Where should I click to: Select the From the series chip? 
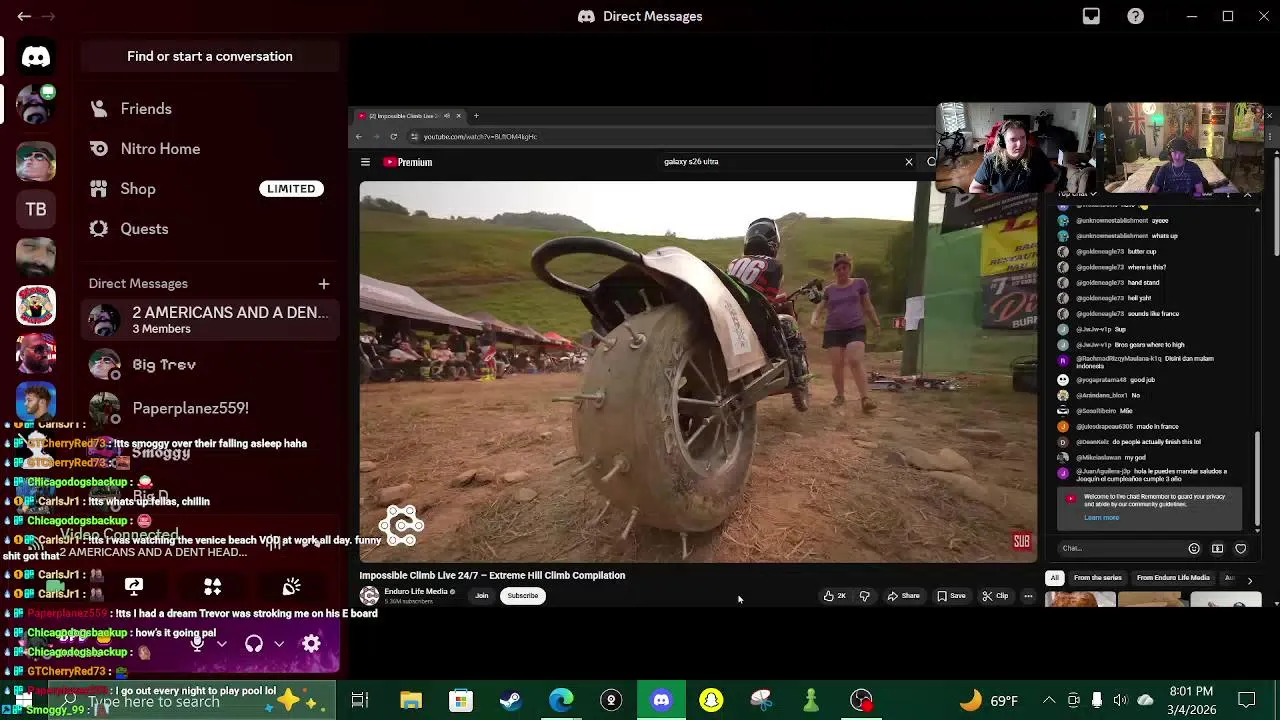1097,578
